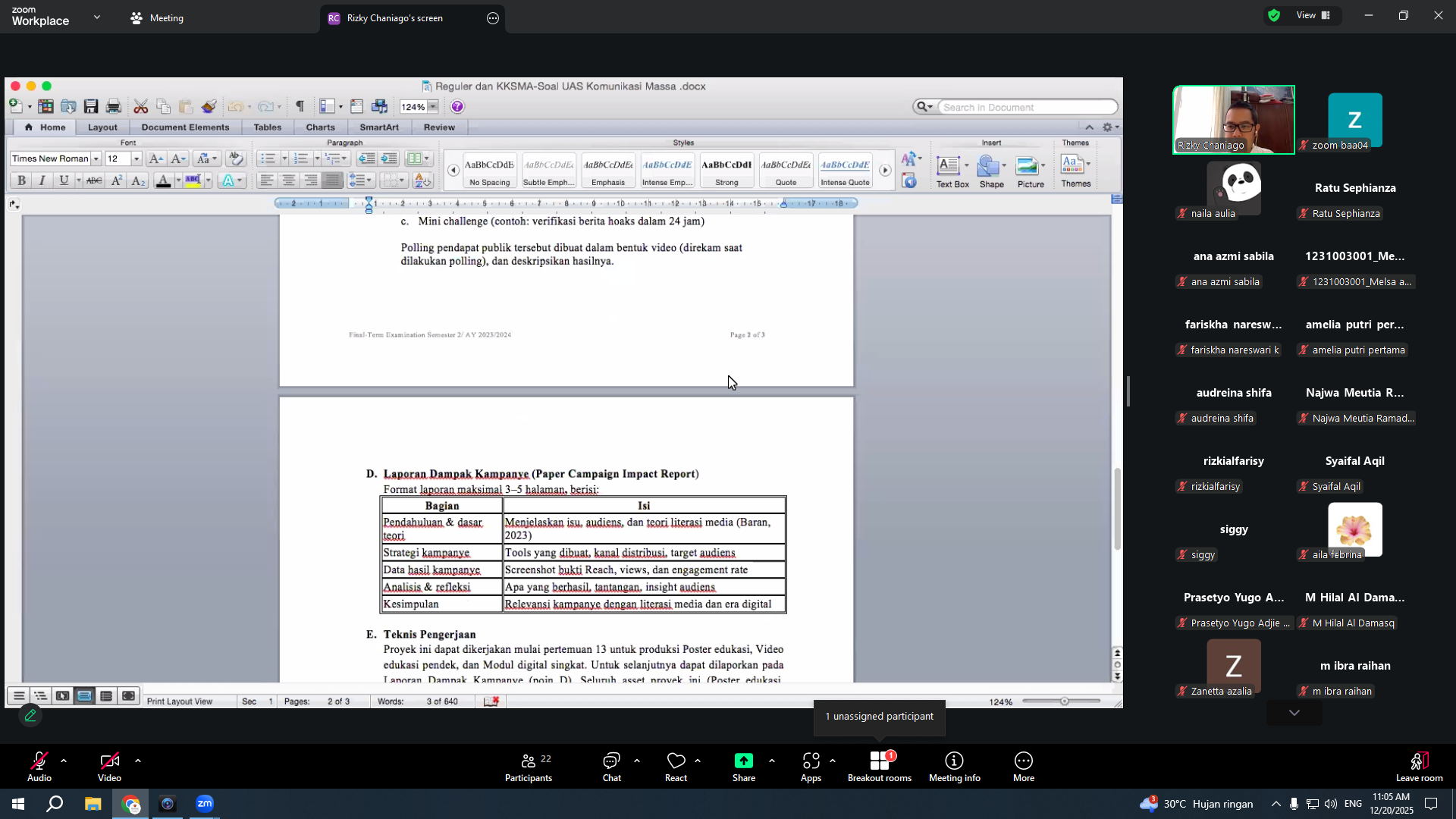Click the document vertical scrollbar
Viewport: 1456px width, 819px height.
point(1117,510)
